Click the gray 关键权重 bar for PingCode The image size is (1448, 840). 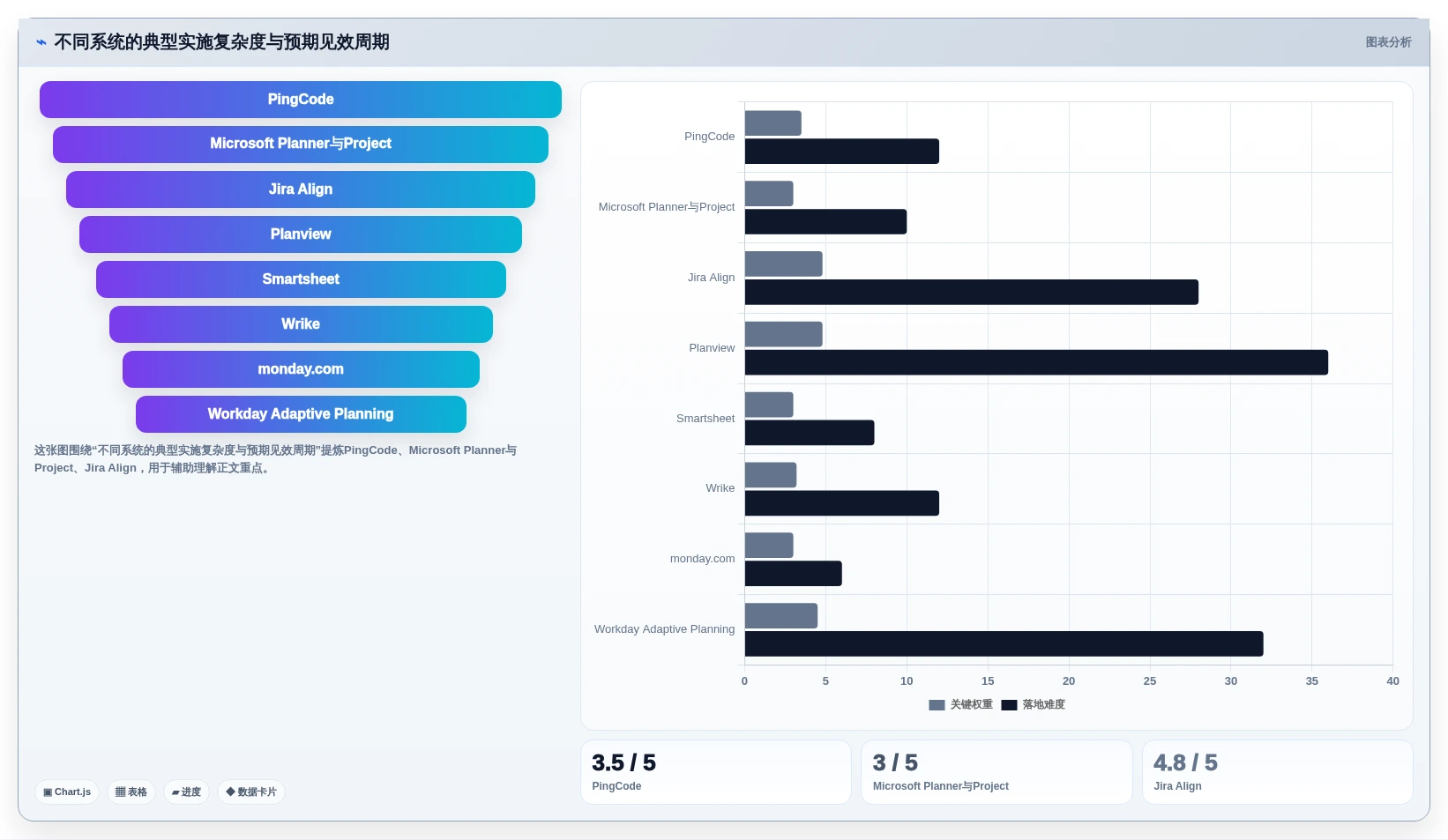point(773,123)
